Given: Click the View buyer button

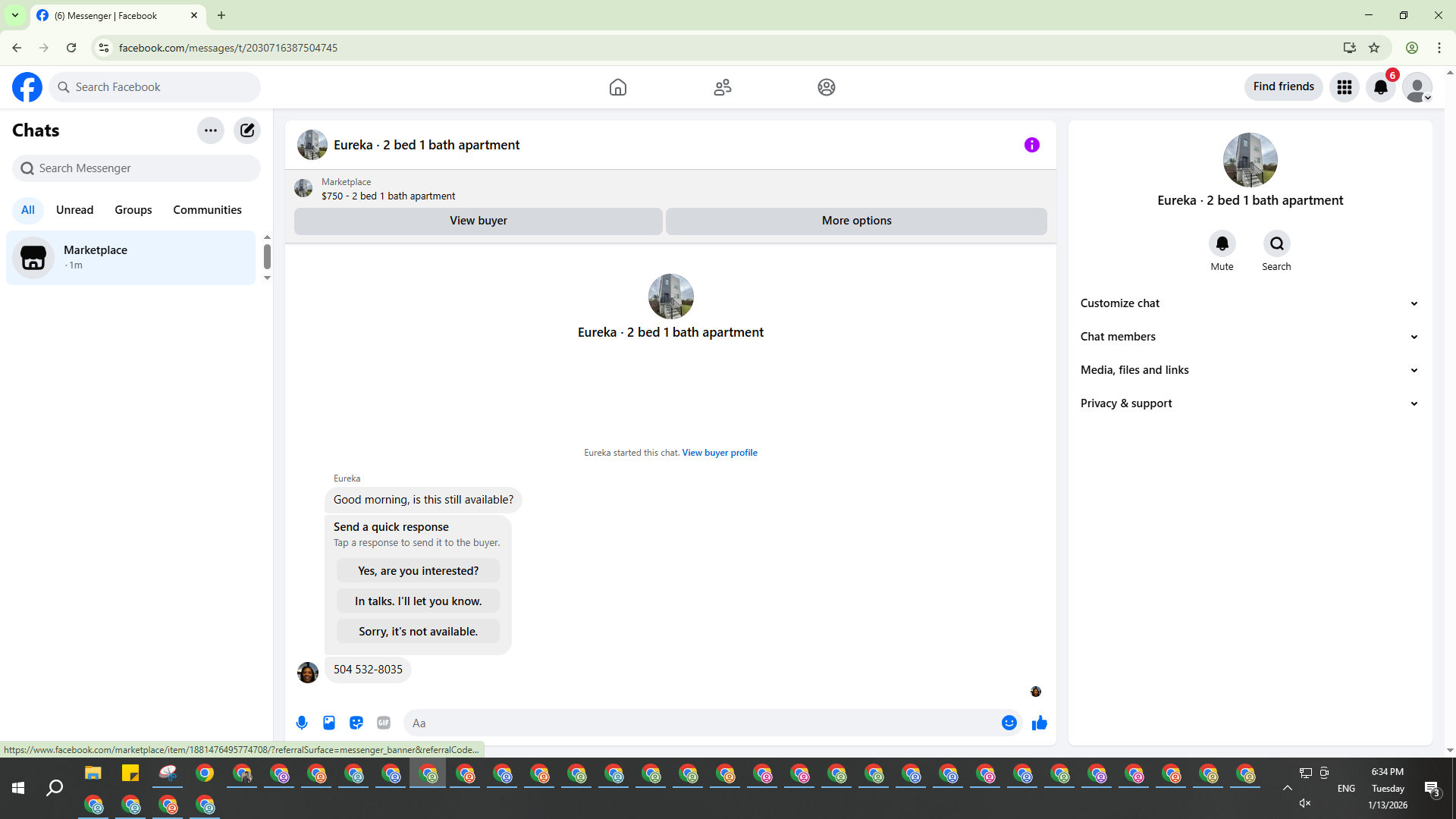Looking at the screenshot, I should [x=478, y=221].
